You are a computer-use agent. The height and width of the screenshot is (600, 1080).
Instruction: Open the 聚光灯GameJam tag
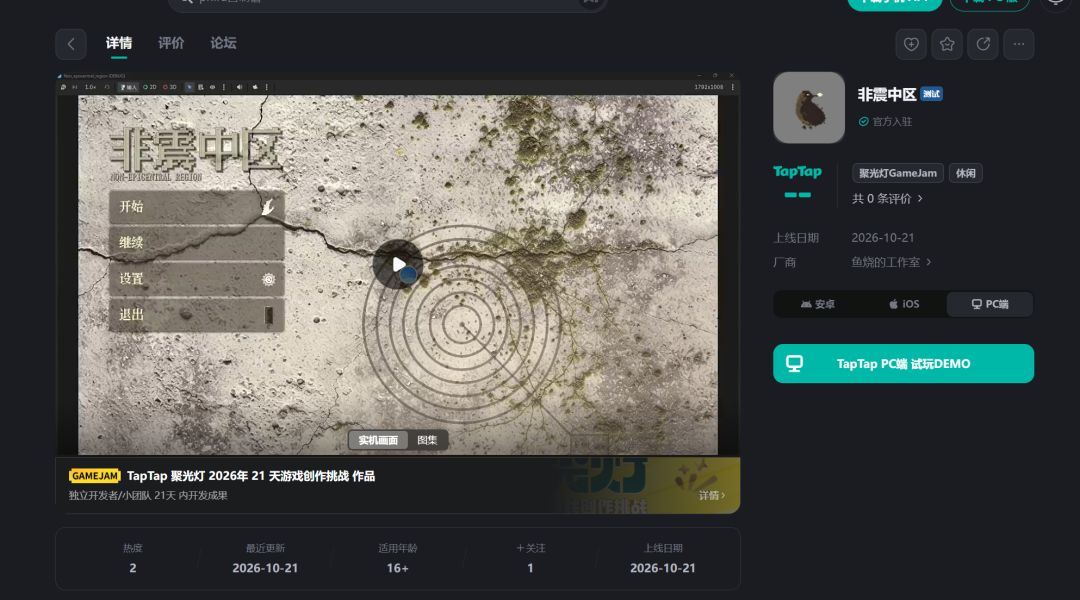(897, 174)
